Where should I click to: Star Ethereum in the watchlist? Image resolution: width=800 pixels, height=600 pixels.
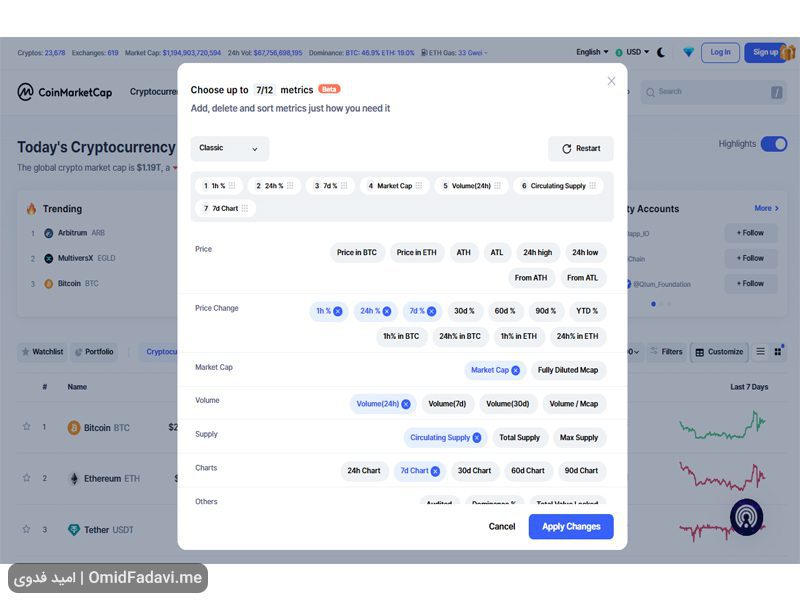pyautogui.click(x=27, y=478)
